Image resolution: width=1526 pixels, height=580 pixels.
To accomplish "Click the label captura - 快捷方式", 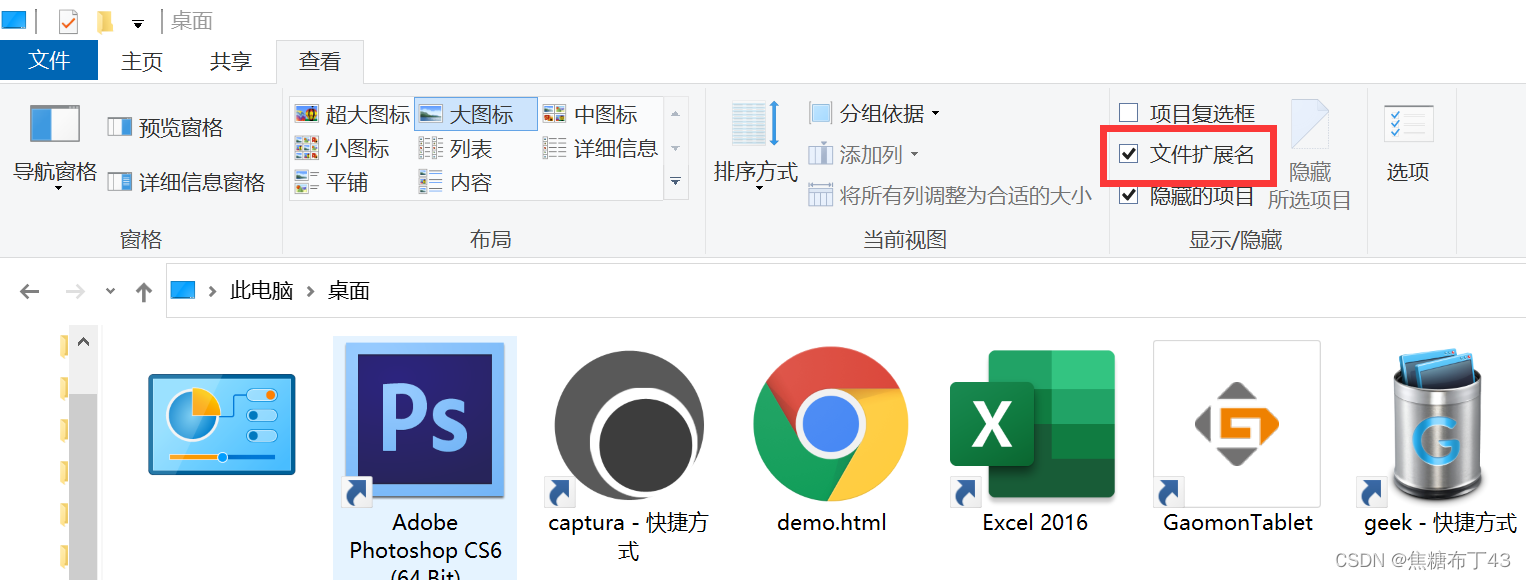I will point(628,537).
